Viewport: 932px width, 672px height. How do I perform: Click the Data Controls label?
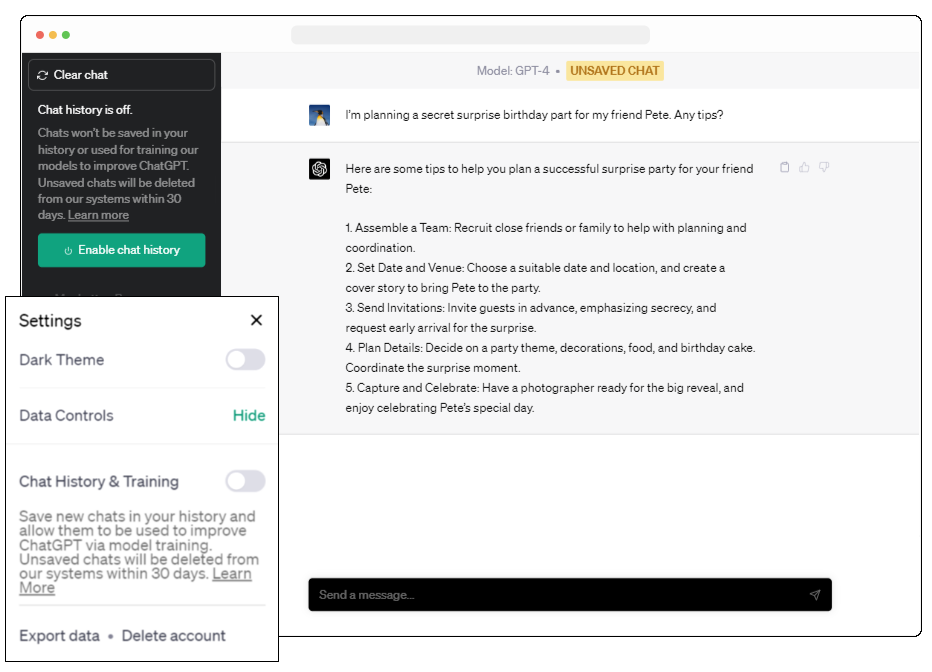pyautogui.click(x=66, y=415)
